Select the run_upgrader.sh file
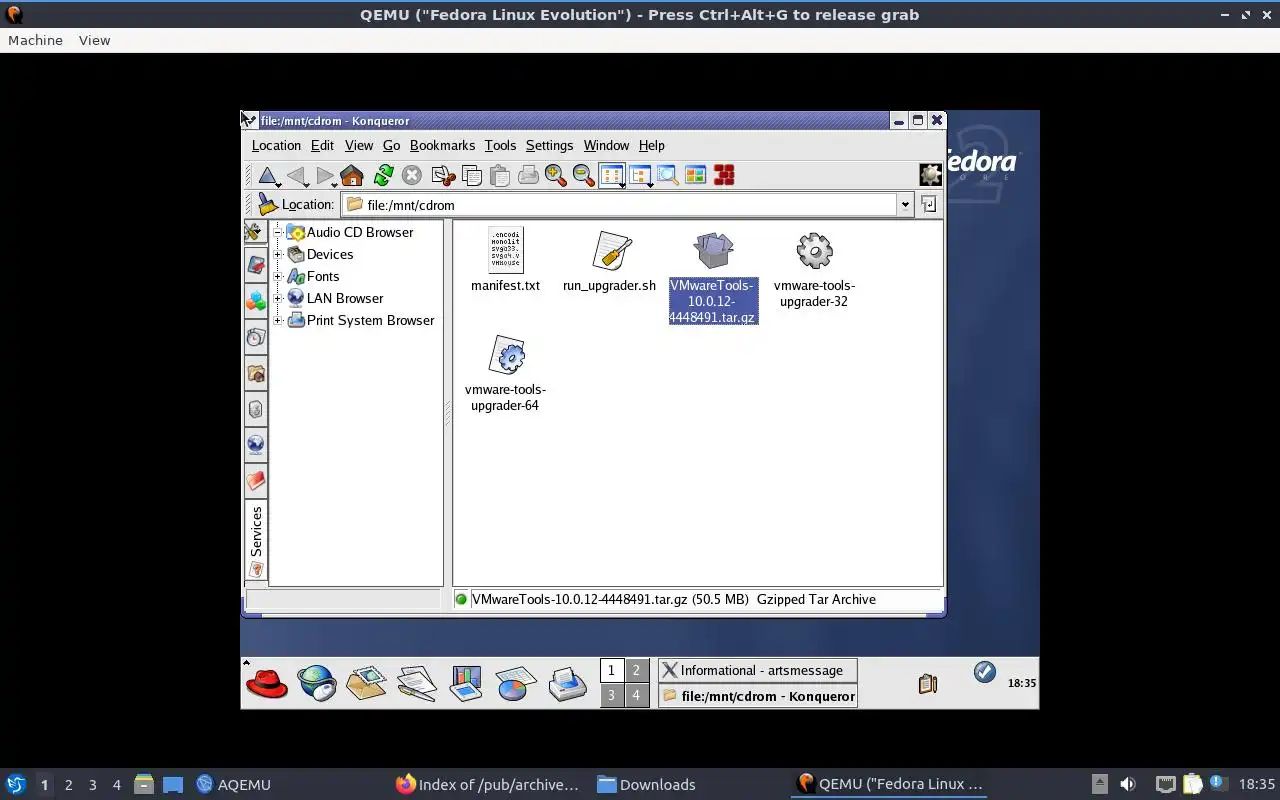This screenshot has height=800, width=1280. pos(609,261)
